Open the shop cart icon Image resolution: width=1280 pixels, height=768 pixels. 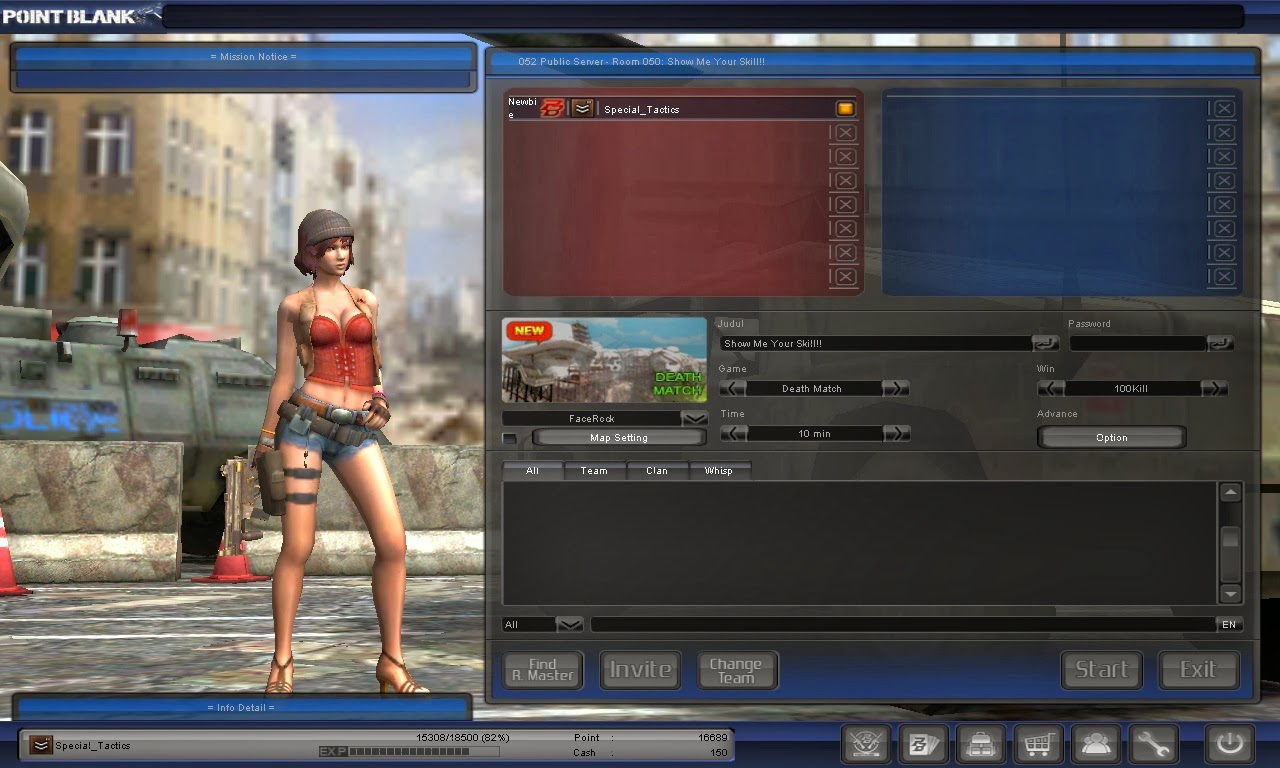pos(1038,745)
